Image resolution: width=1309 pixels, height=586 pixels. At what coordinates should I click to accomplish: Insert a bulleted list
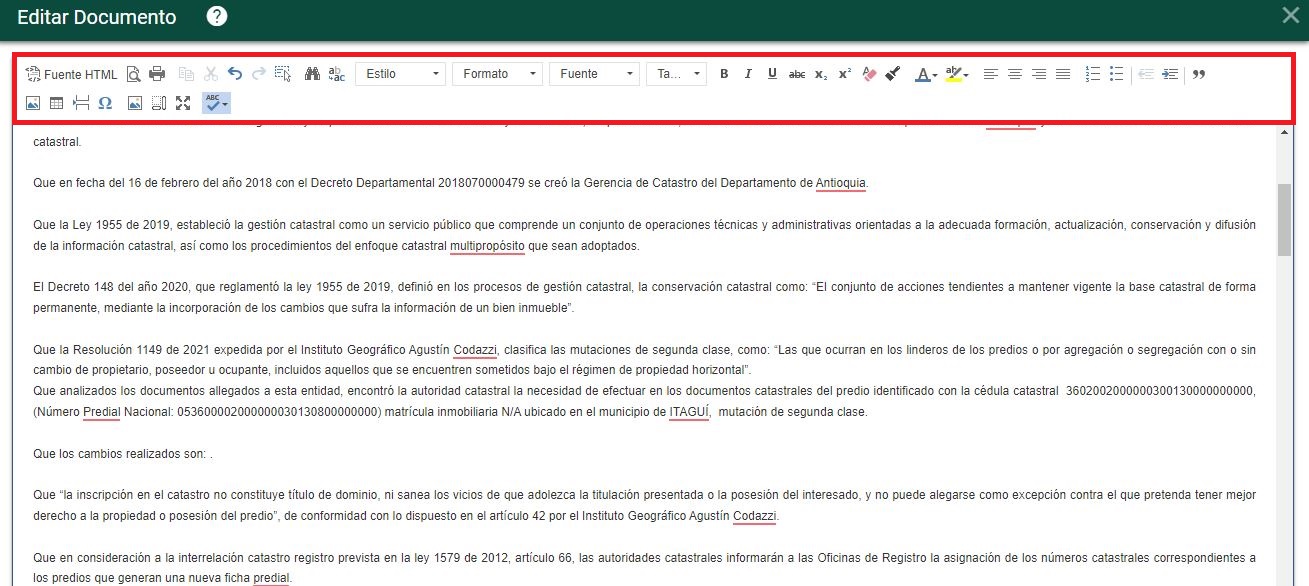pos(1117,74)
